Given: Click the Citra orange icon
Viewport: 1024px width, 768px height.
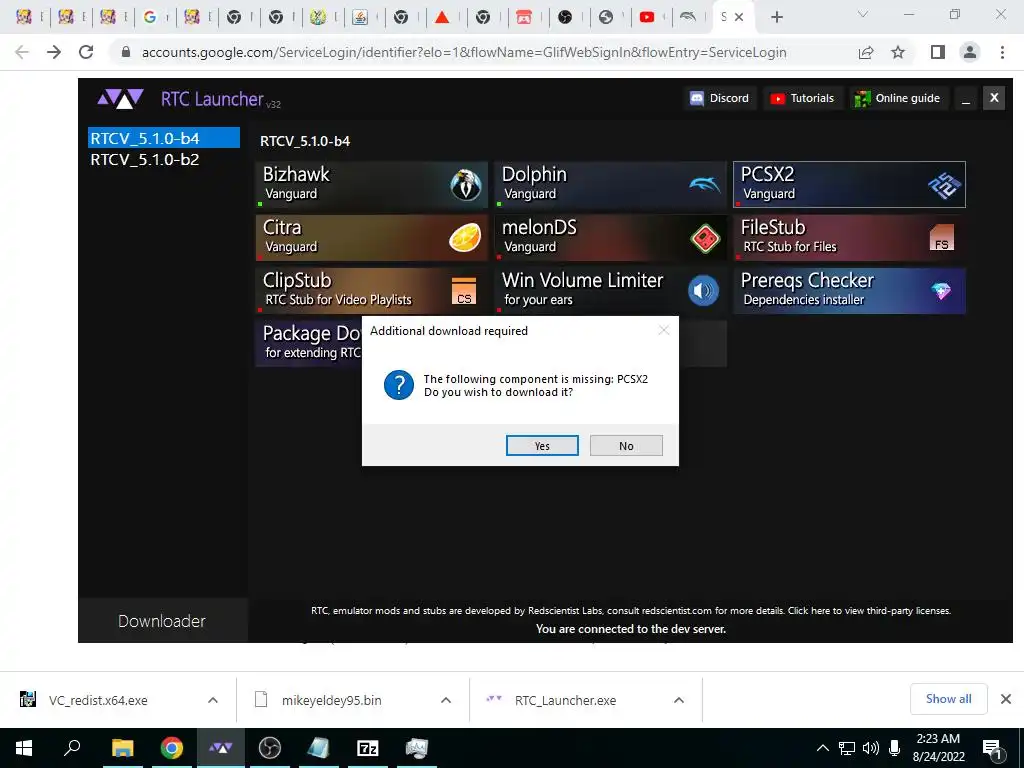Looking at the screenshot, I should tap(465, 238).
